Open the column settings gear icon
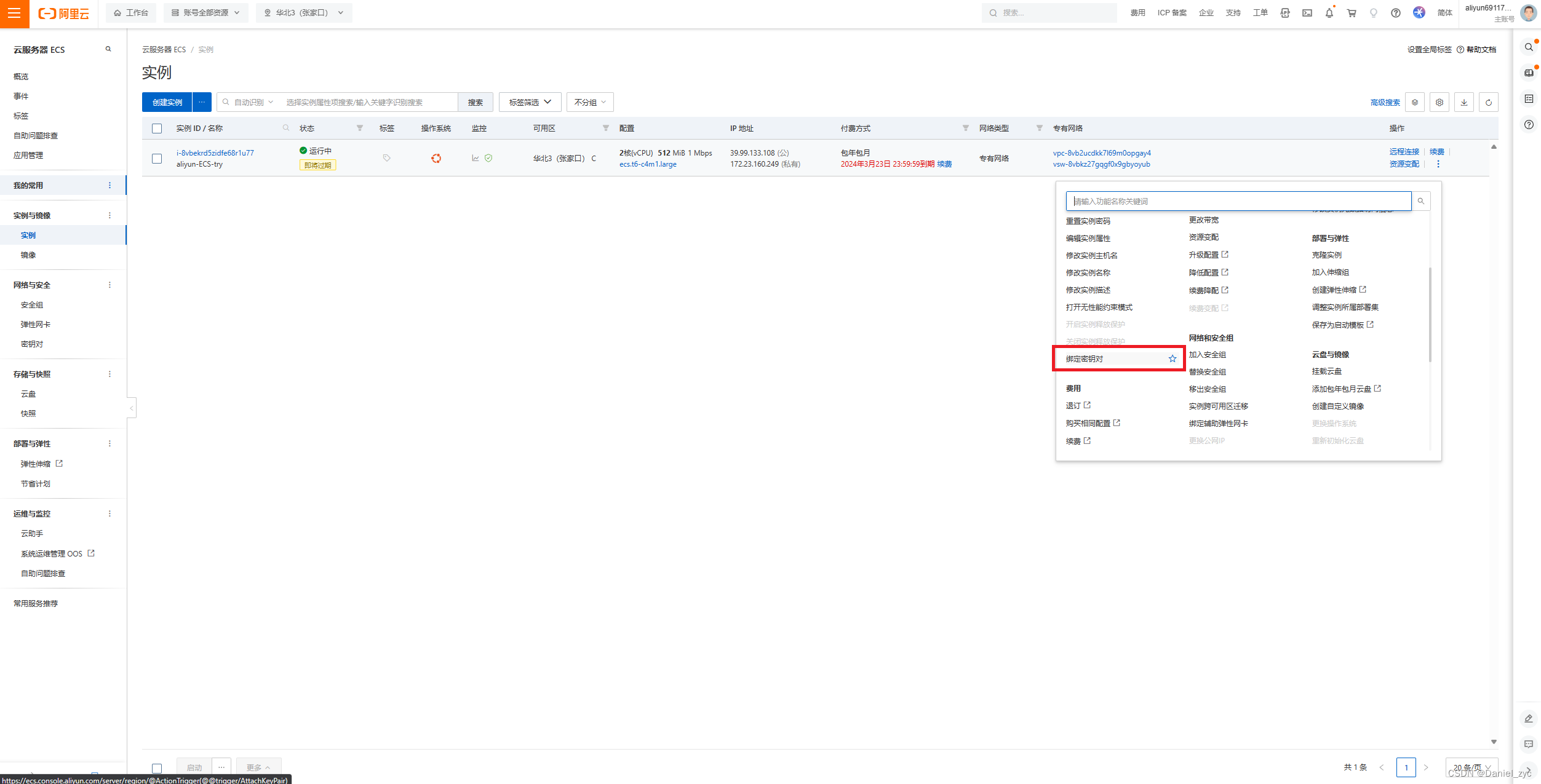This screenshot has height=784, width=1541. click(1439, 102)
